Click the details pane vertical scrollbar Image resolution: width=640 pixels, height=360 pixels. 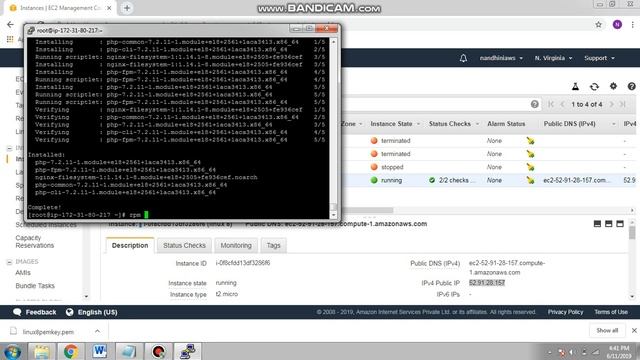coord(632,233)
